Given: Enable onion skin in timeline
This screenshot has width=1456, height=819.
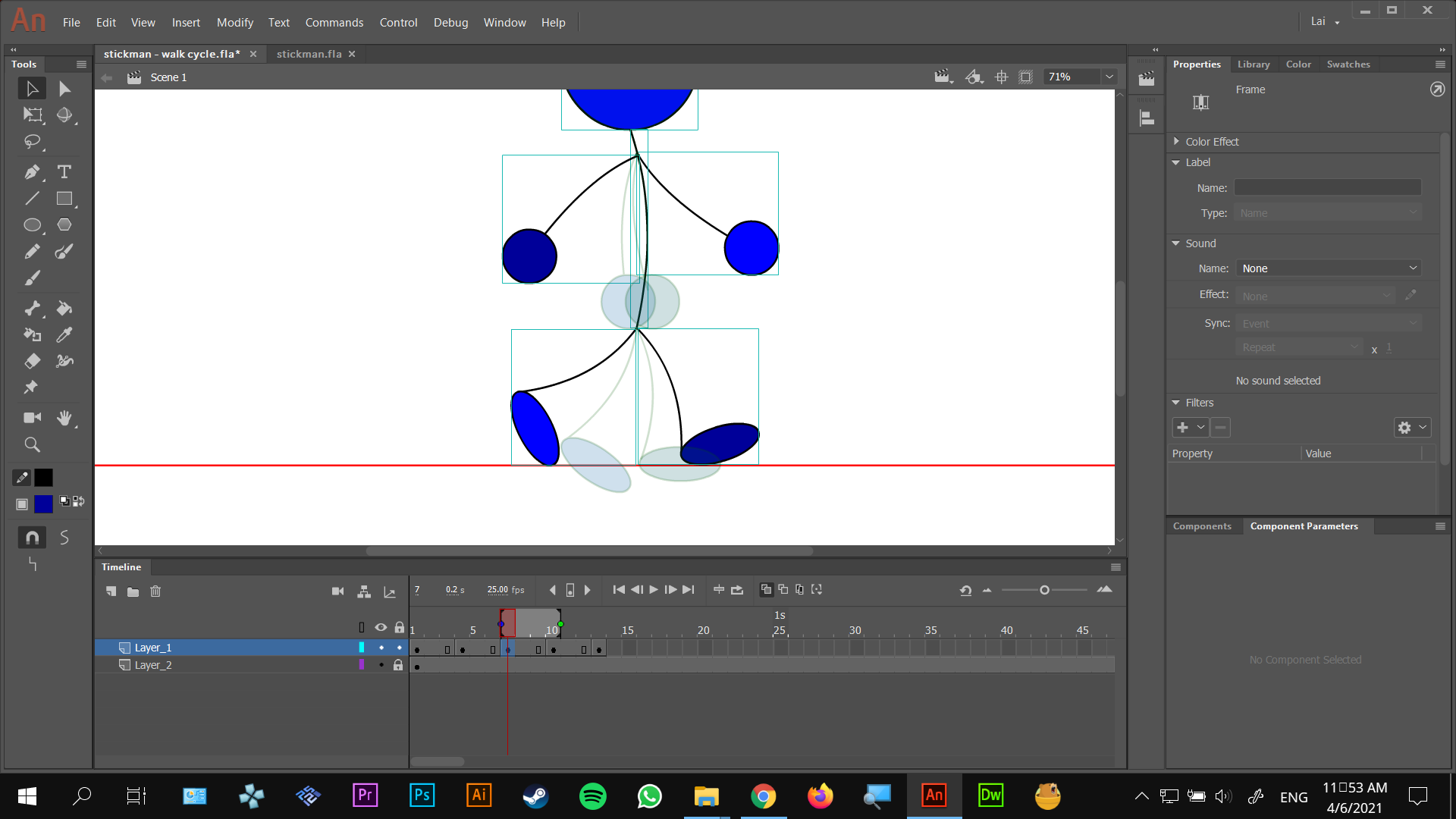Looking at the screenshot, I should [x=766, y=590].
